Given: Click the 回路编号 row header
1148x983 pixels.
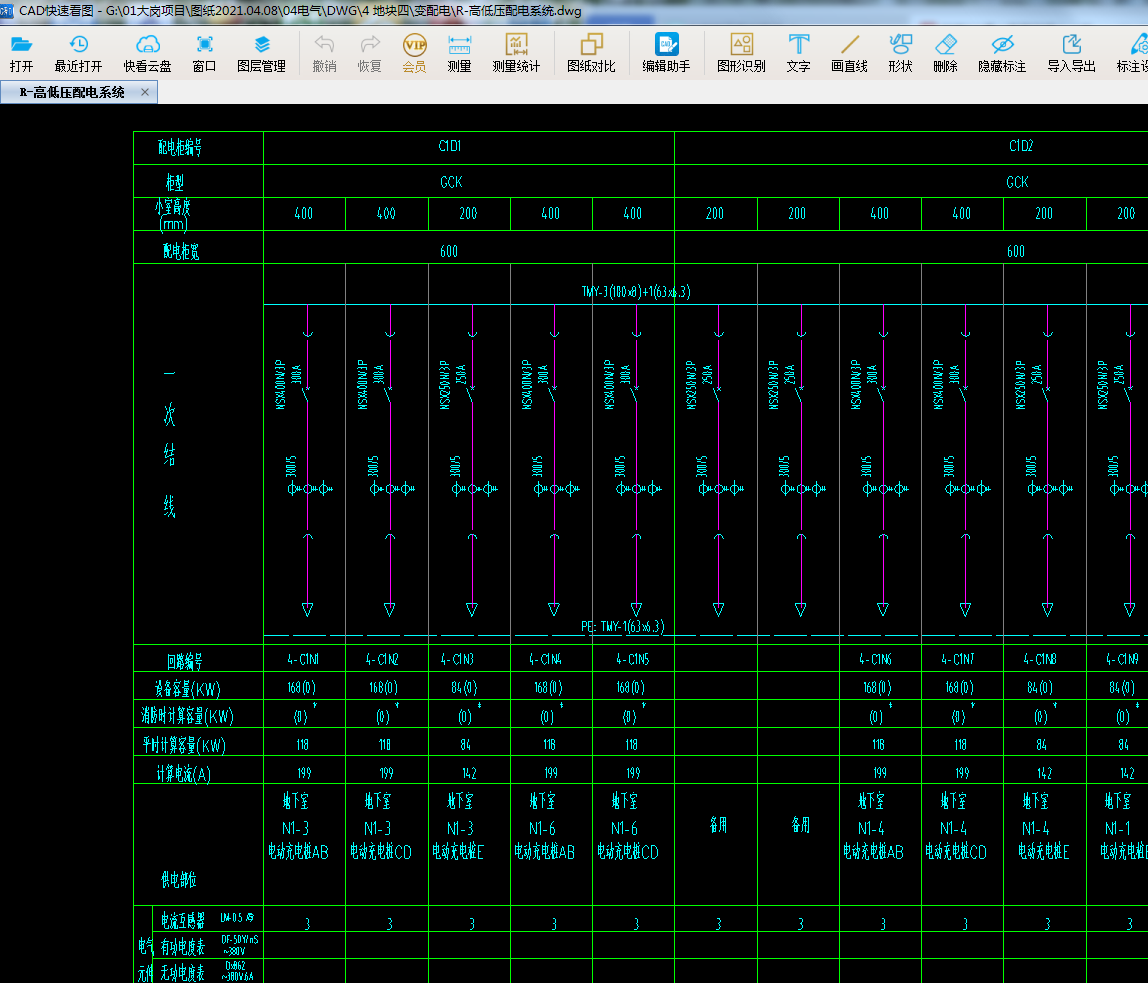Looking at the screenshot, I should pyautogui.click(x=184, y=662).
